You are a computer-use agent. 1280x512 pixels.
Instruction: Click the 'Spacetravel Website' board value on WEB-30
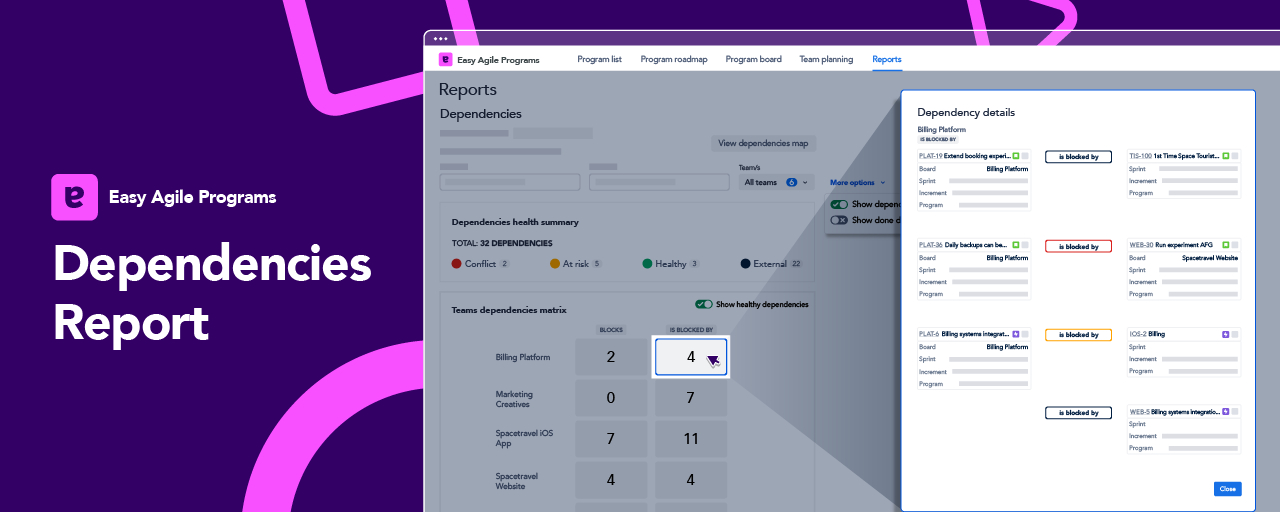[x=1212, y=258]
